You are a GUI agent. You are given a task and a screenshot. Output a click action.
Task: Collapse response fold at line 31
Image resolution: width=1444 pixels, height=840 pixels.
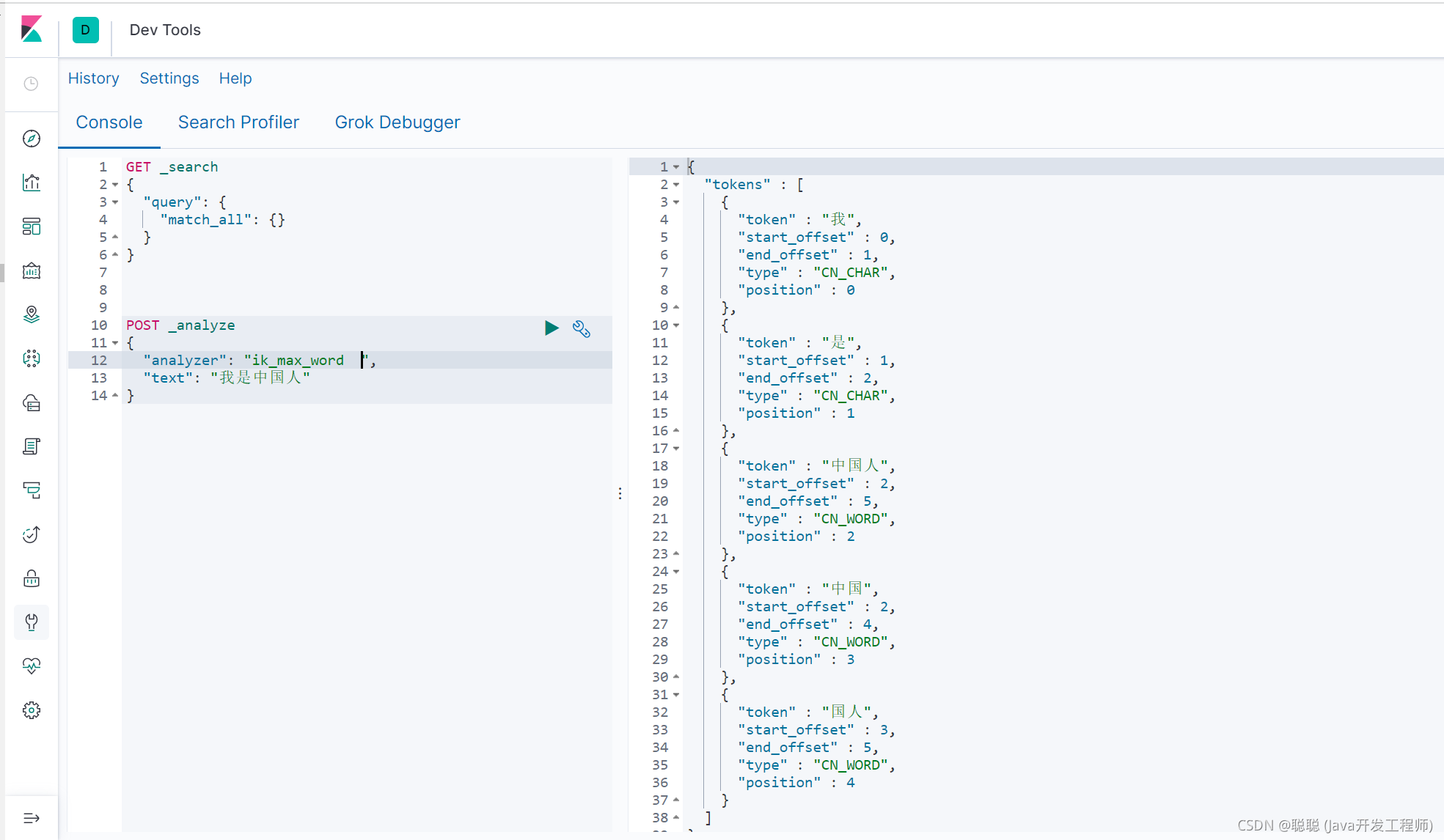(x=676, y=695)
